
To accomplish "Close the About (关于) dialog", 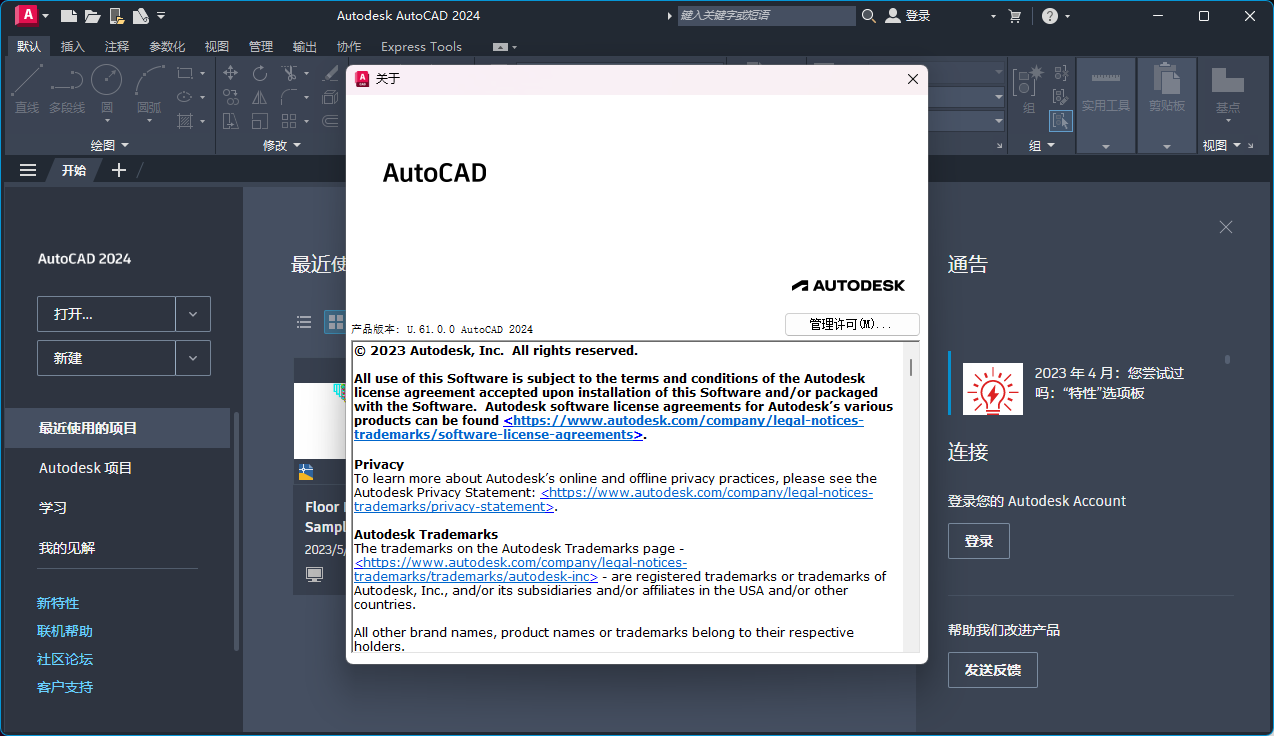I will (912, 79).
